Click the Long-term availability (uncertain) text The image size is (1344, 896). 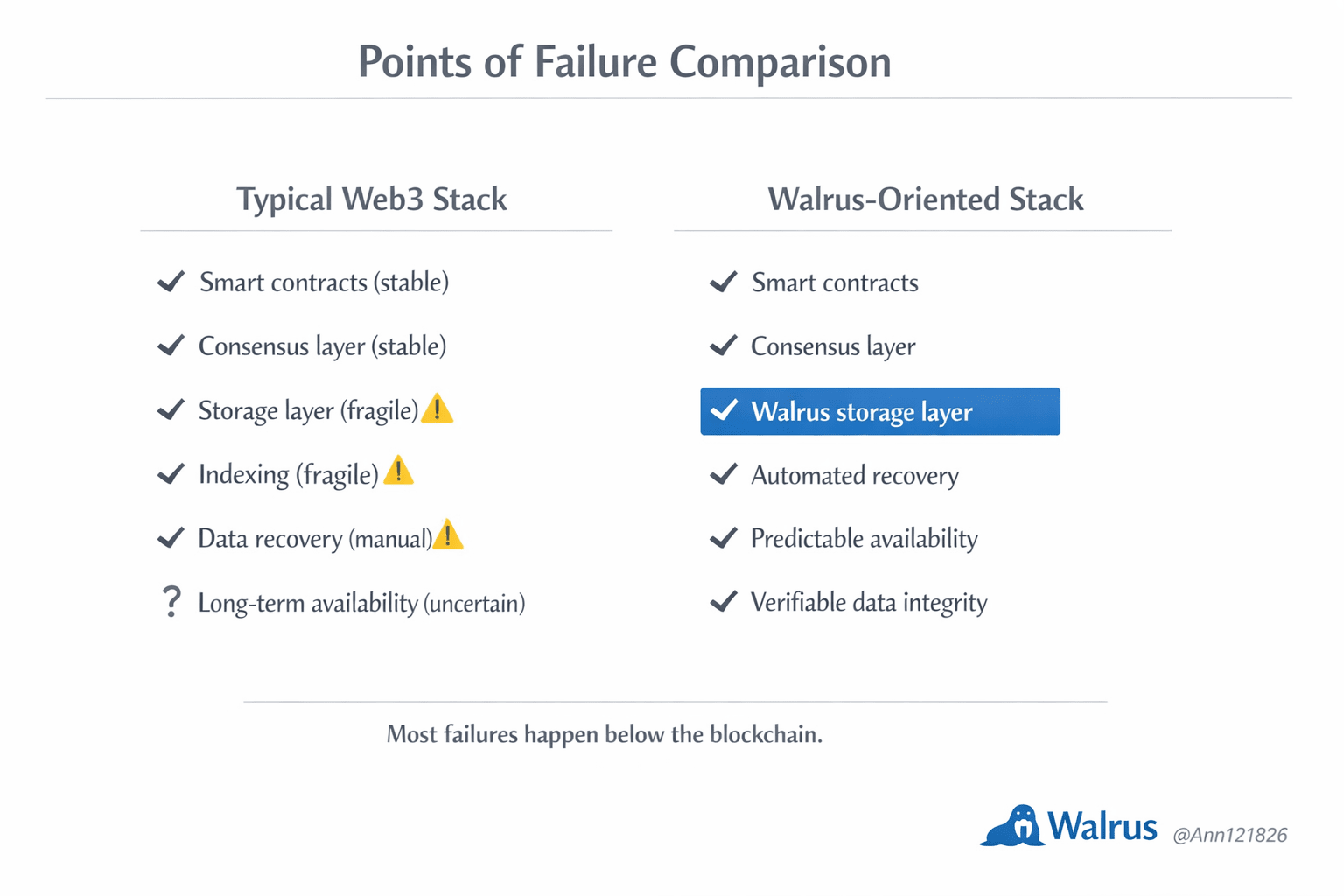click(x=361, y=603)
